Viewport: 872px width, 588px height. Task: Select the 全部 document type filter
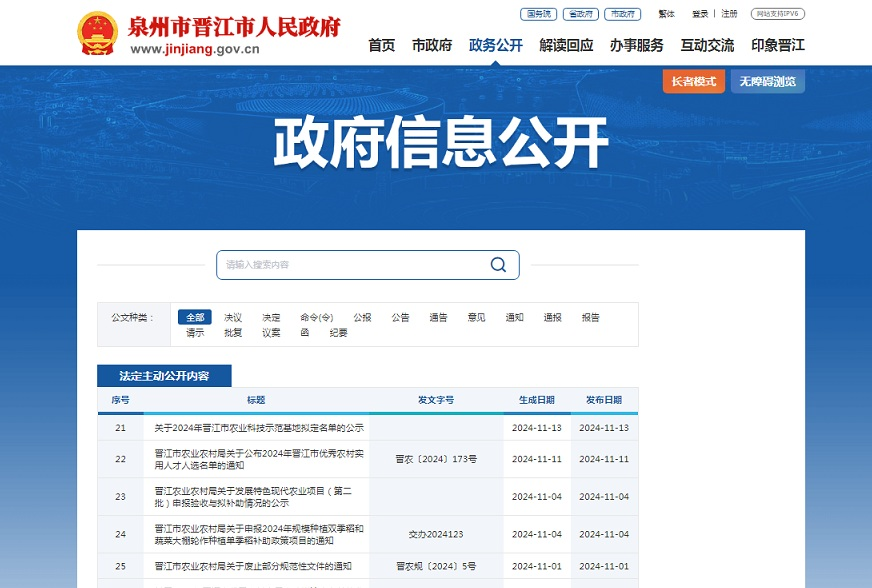(x=194, y=317)
